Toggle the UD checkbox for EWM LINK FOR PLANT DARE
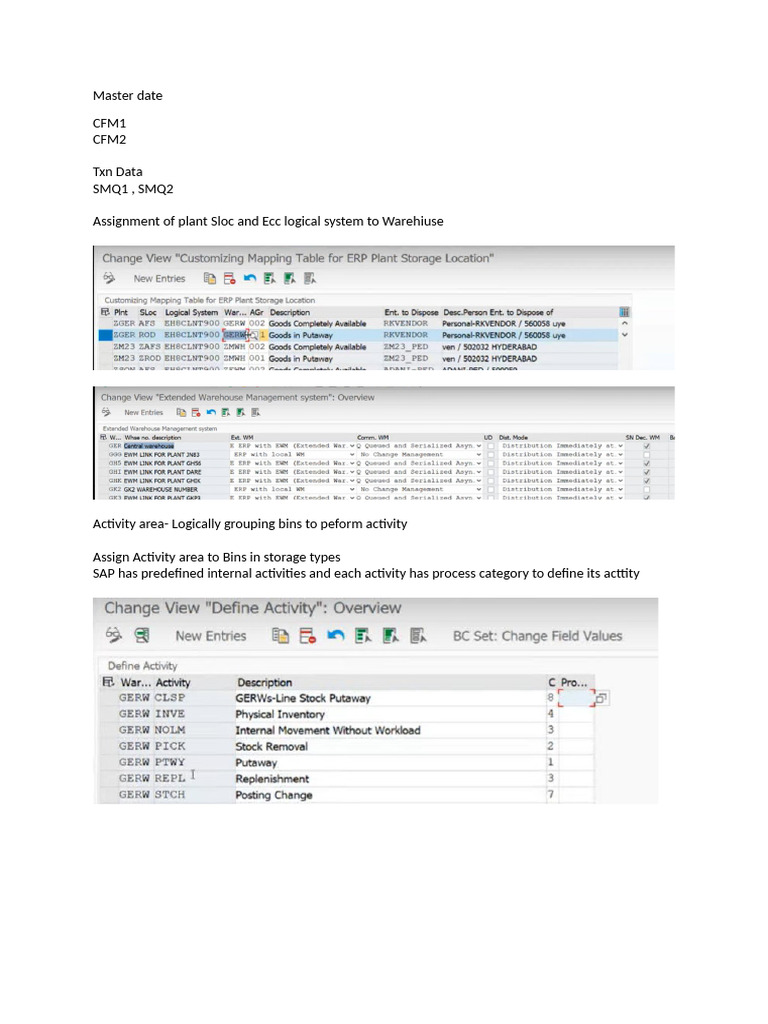 (x=490, y=472)
